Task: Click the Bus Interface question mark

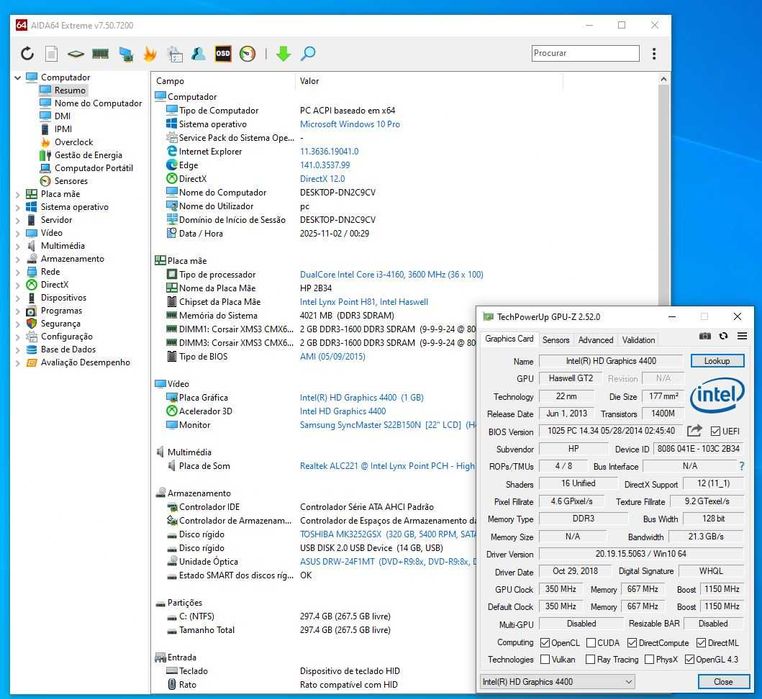Action: (742, 466)
